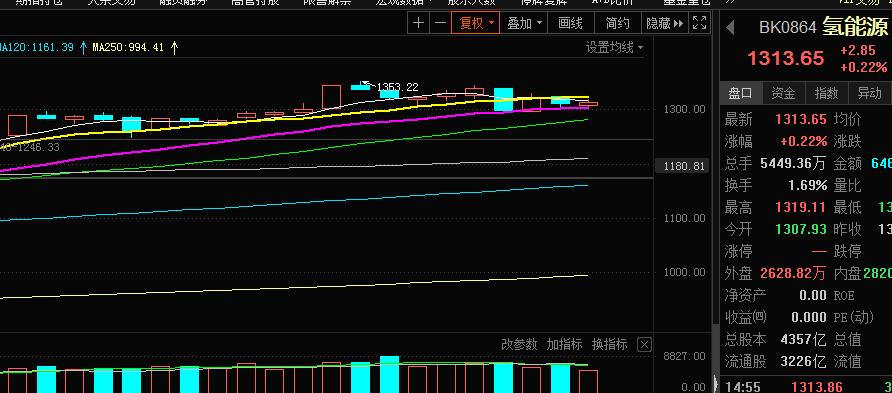Click the double-arrow next to 隐藏
Image resolution: width=892 pixels, height=393 pixels.
pyautogui.click(x=678, y=23)
